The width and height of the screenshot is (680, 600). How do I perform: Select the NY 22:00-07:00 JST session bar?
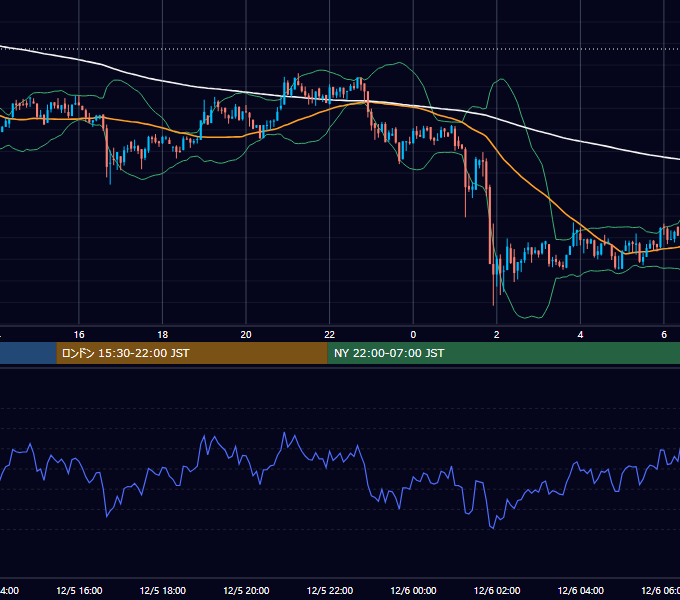pyautogui.click(x=503, y=353)
